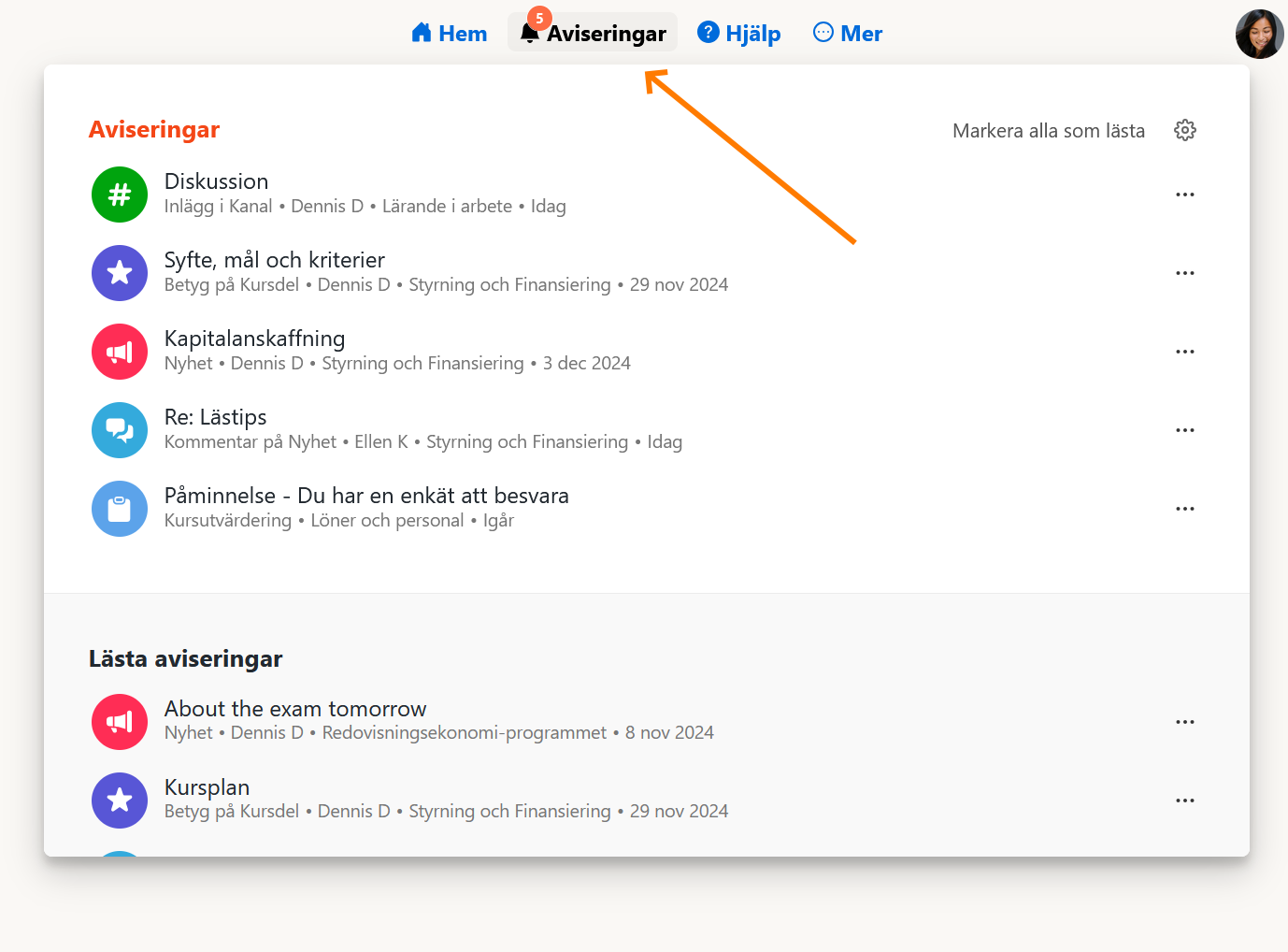
Task: Expand options menu for Kapitalanskaffning notification
Action: tap(1185, 352)
